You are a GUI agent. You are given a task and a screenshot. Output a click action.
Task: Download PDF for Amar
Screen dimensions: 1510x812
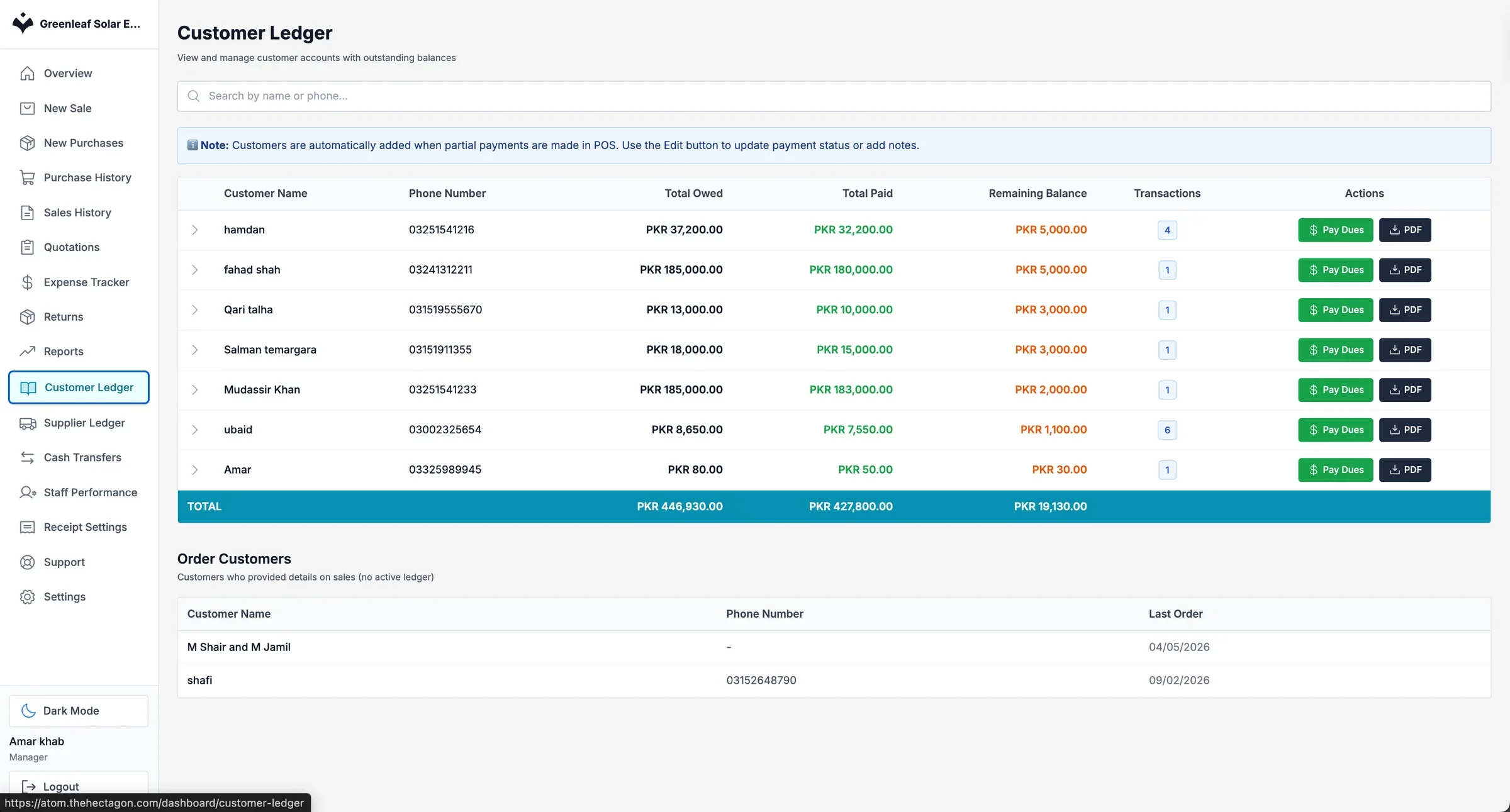[x=1405, y=470]
